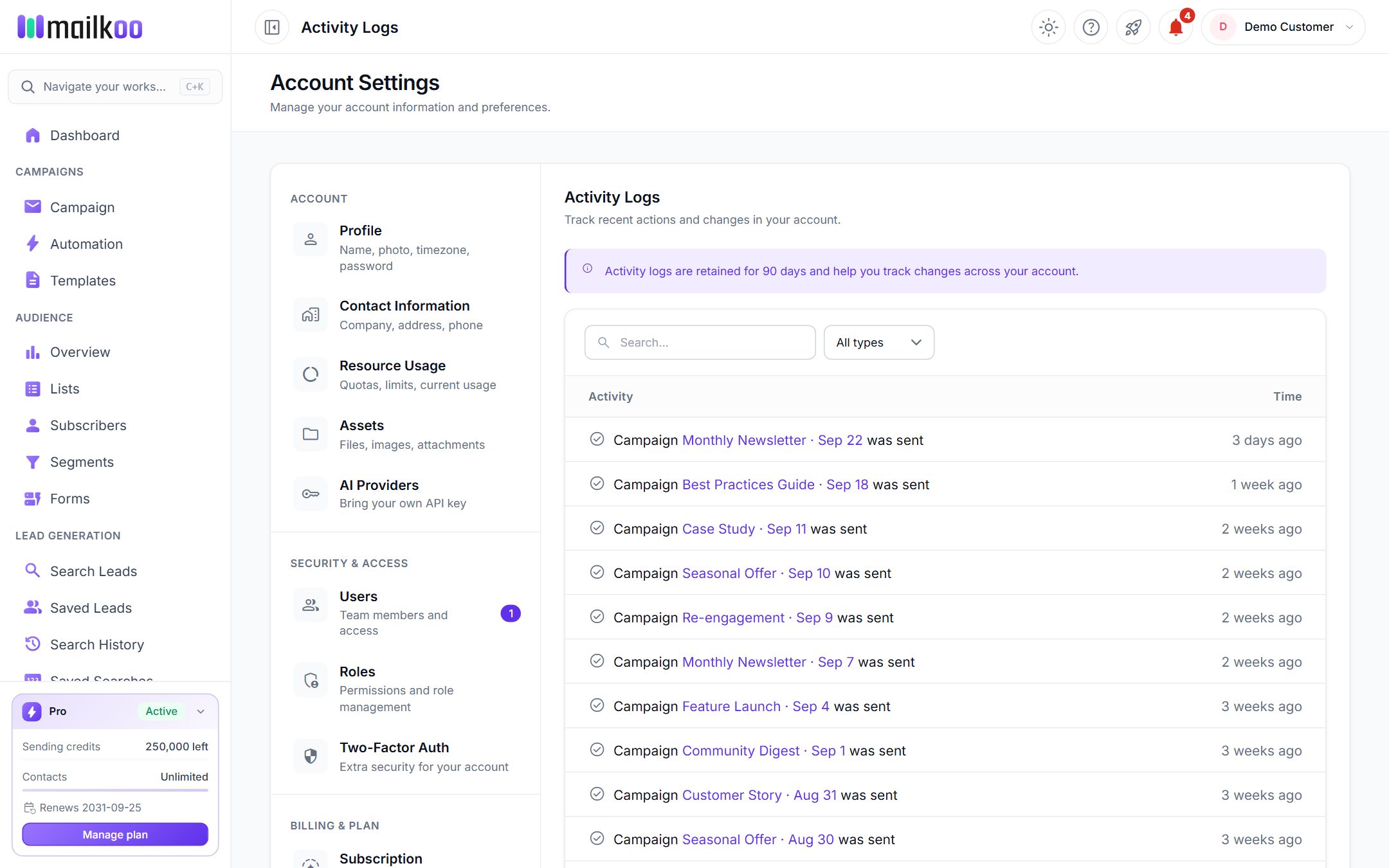1389x868 pixels.
Task: Go to Campaign in sidebar
Action: point(115,207)
